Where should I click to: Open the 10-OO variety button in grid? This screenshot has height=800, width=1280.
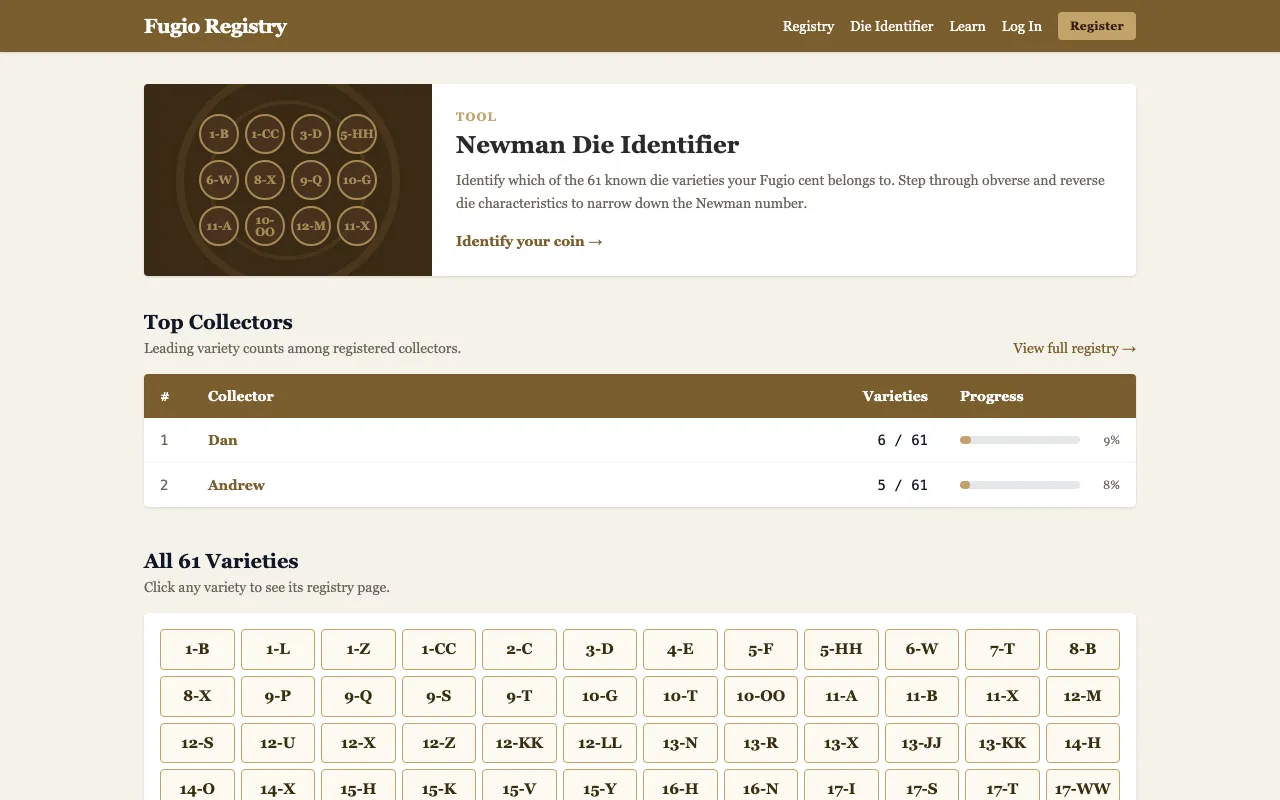pyautogui.click(x=761, y=696)
